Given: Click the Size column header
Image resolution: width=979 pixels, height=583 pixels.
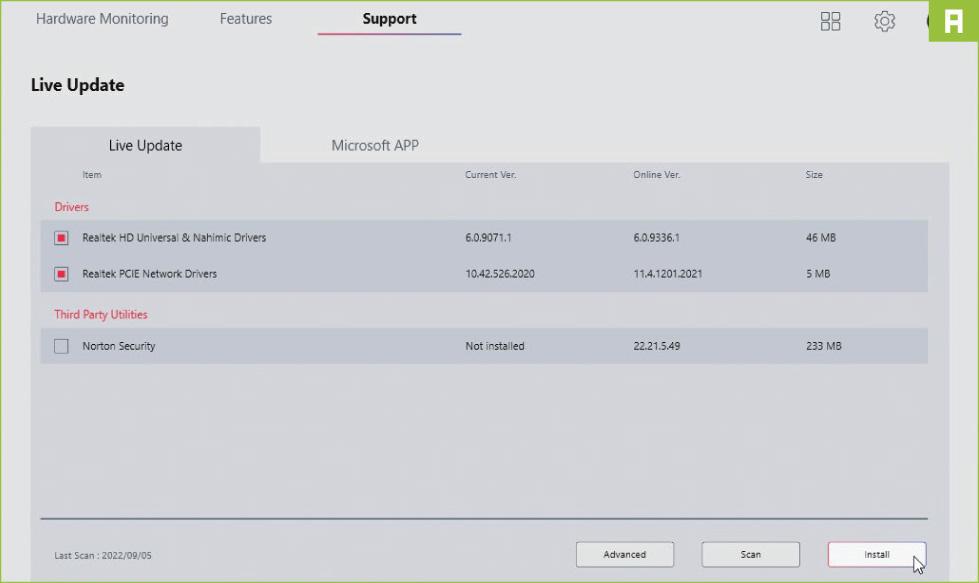Looking at the screenshot, I should [x=814, y=175].
